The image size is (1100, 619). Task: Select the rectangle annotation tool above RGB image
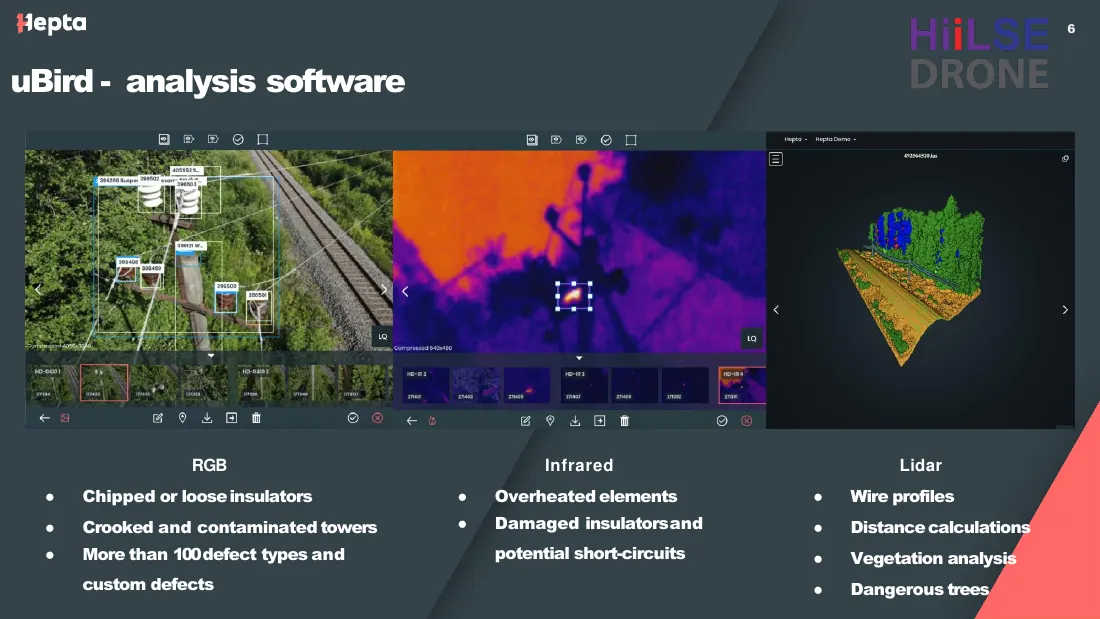[262, 140]
